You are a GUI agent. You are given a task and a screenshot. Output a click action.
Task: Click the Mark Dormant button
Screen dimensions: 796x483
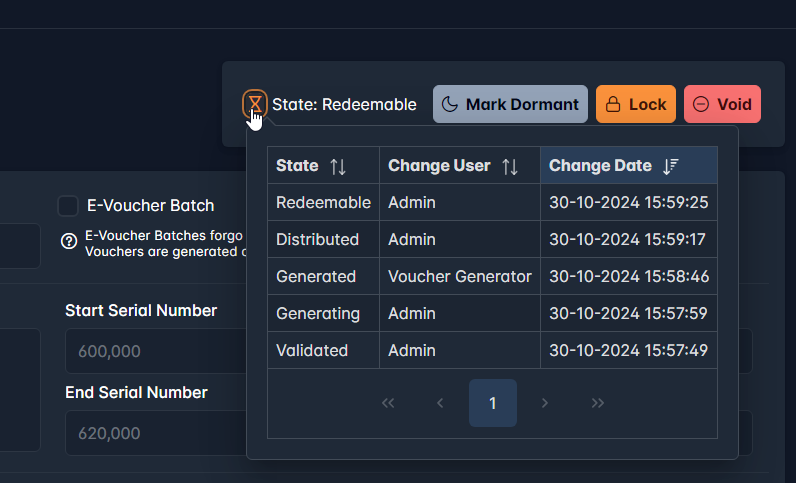510,104
